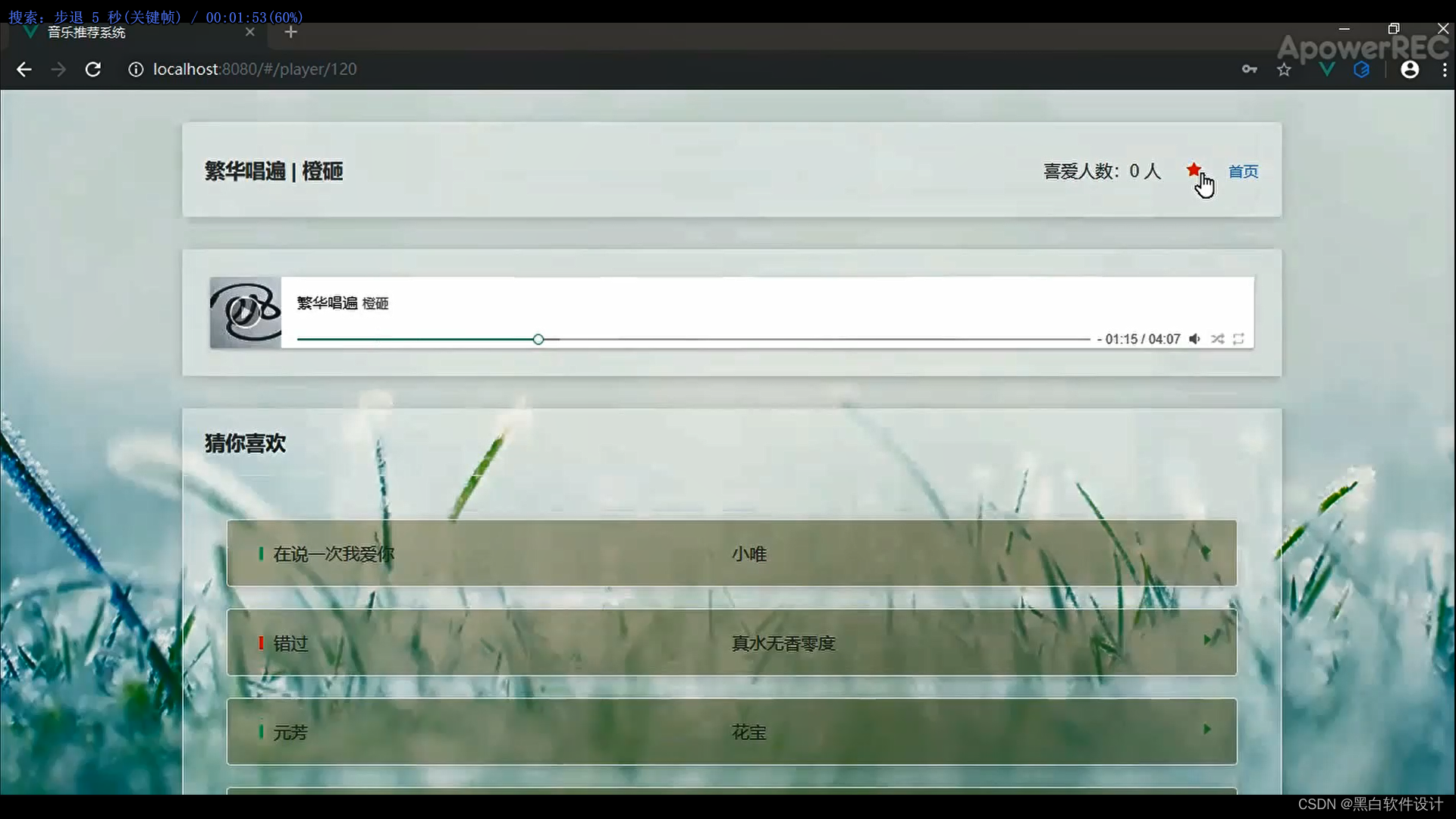The width and height of the screenshot is (1456, 819).
Task: Click the song title 繁华唱遍 | 橙砸 heading
Action: [x=274, y=171]
